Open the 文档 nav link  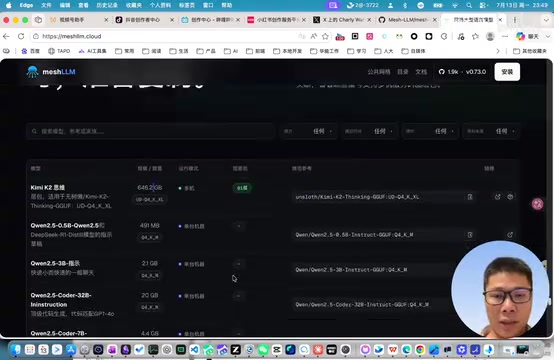pyautogui.click(x=421, y=72)
